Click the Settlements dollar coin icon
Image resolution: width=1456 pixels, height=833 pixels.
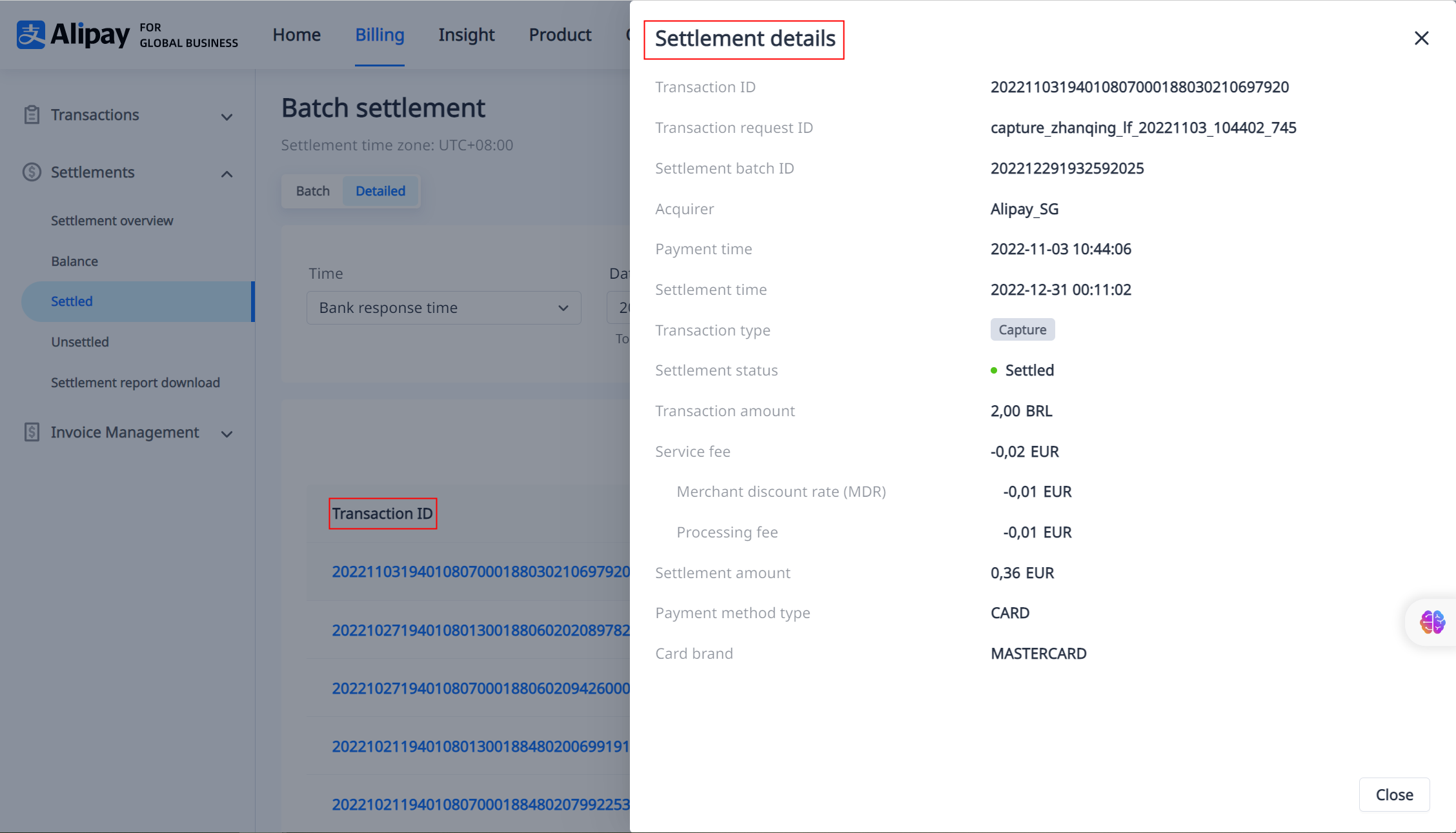tap(32, 172)
